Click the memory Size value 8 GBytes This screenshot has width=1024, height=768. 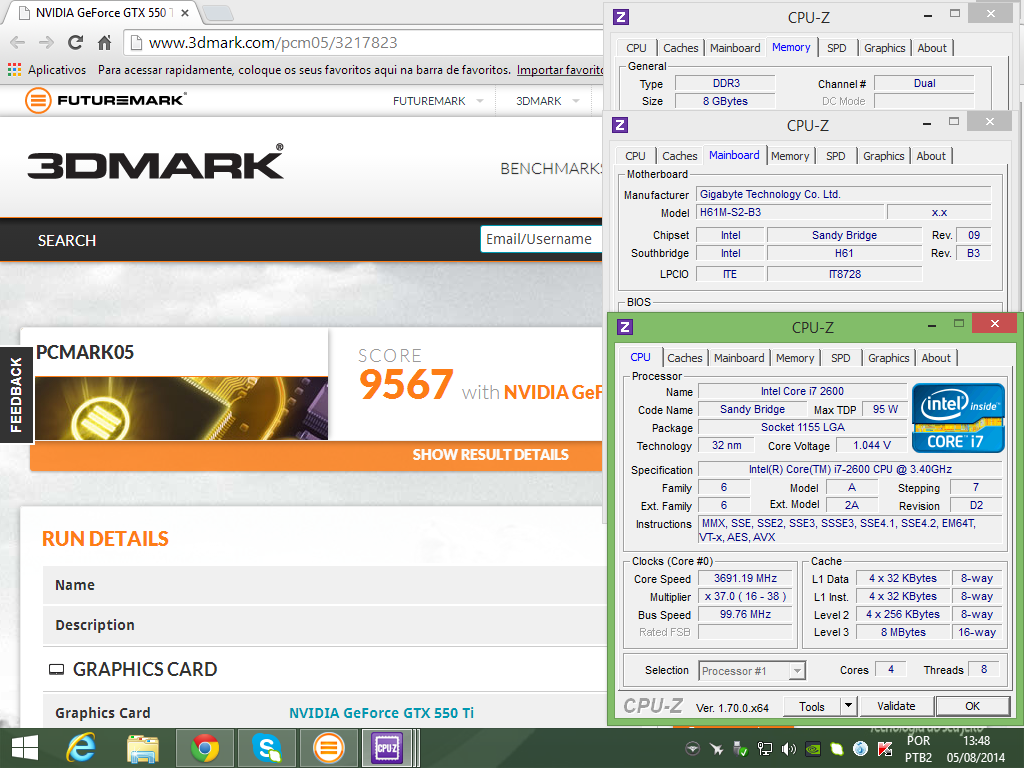coord(725,101)
